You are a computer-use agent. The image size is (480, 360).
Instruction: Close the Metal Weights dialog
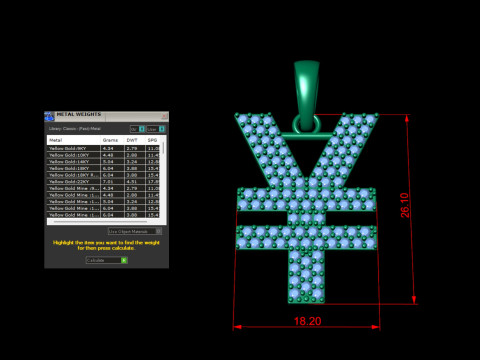(164, 116)
